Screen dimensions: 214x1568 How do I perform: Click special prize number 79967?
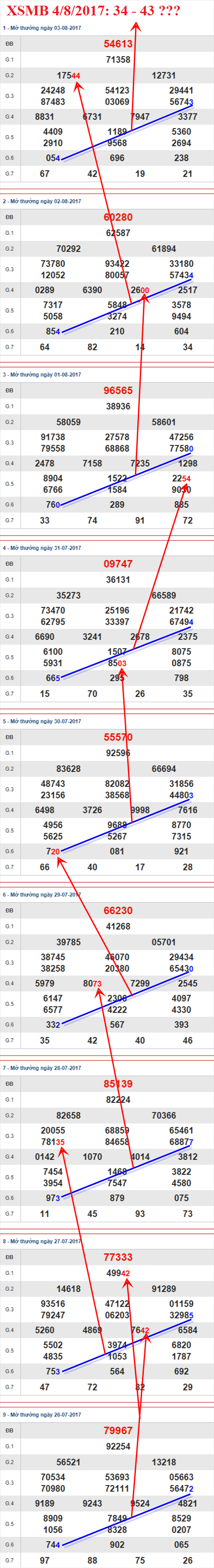pos(118,1431)
